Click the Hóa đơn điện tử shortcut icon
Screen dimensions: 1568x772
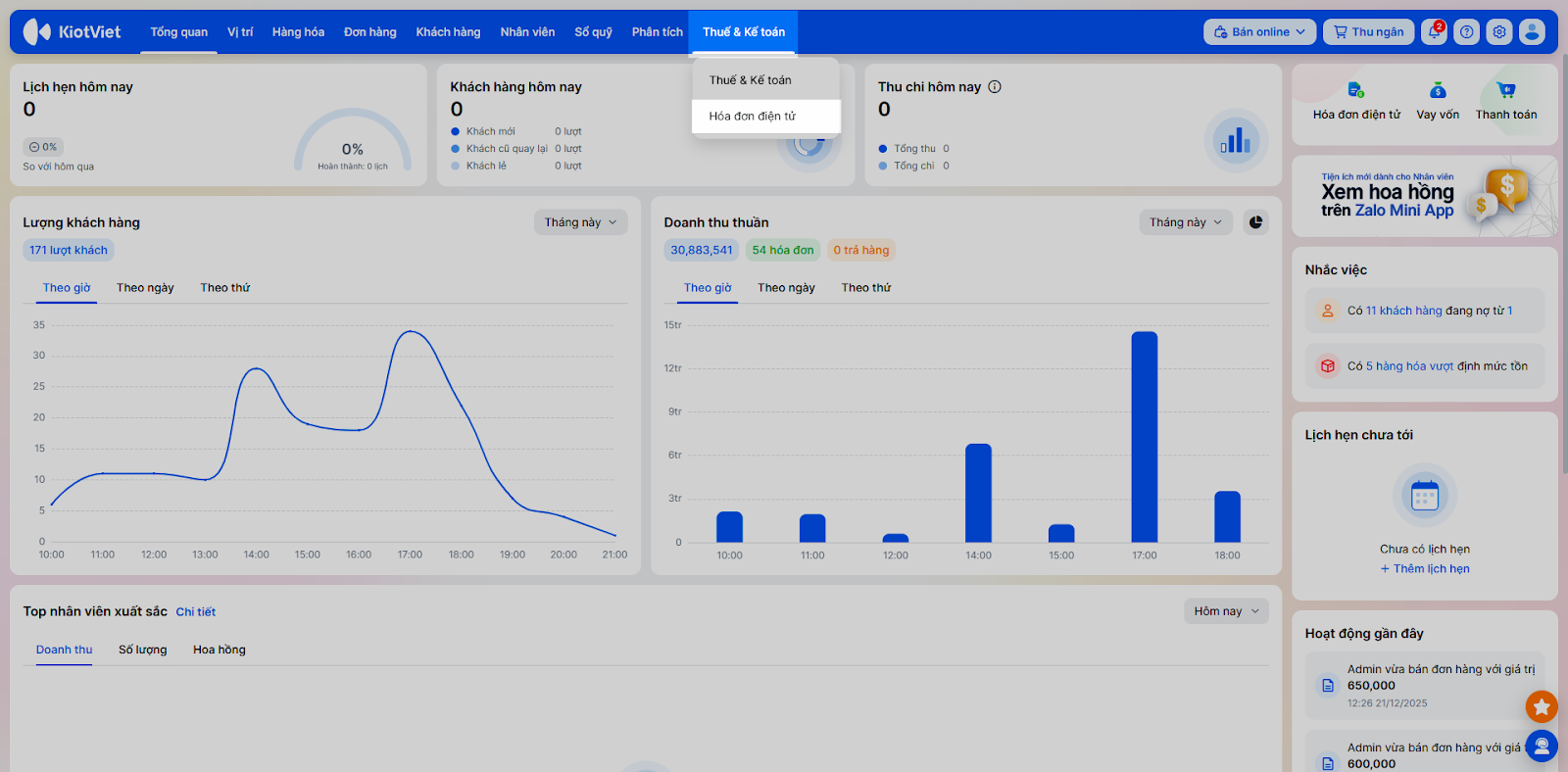(1355, 91)
